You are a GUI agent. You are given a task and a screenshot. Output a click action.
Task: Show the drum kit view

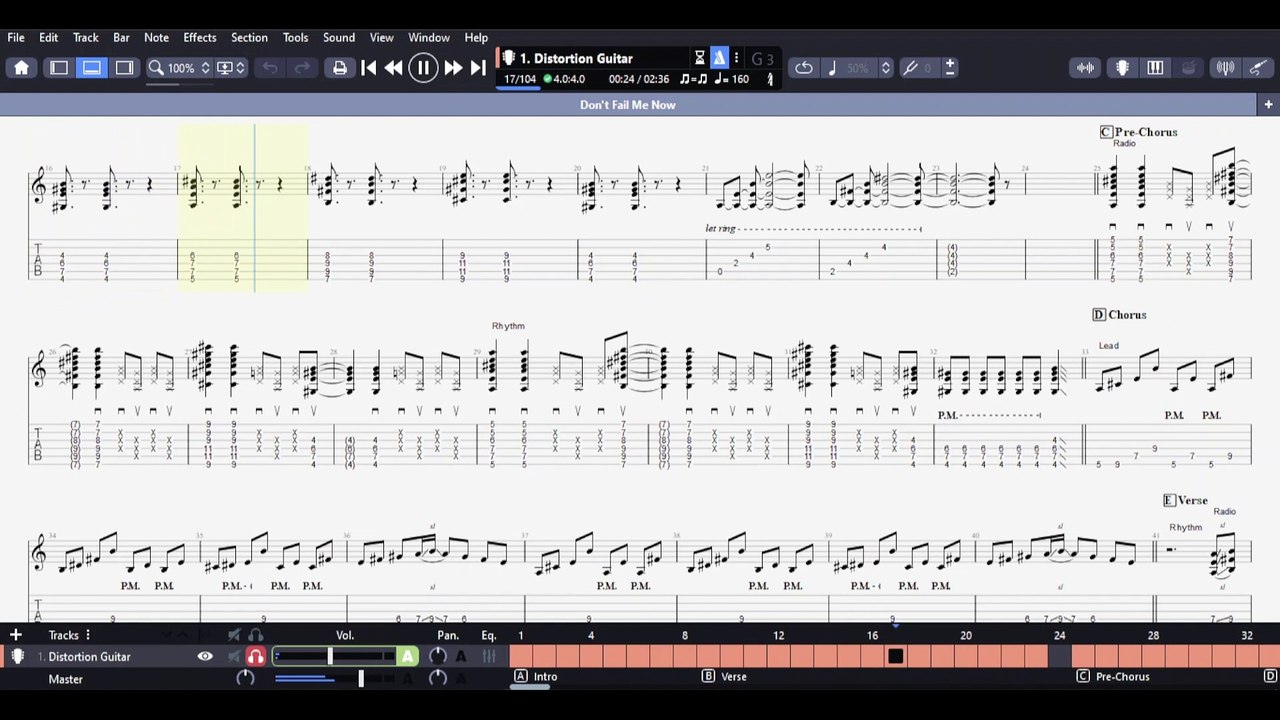(1188, 68)
